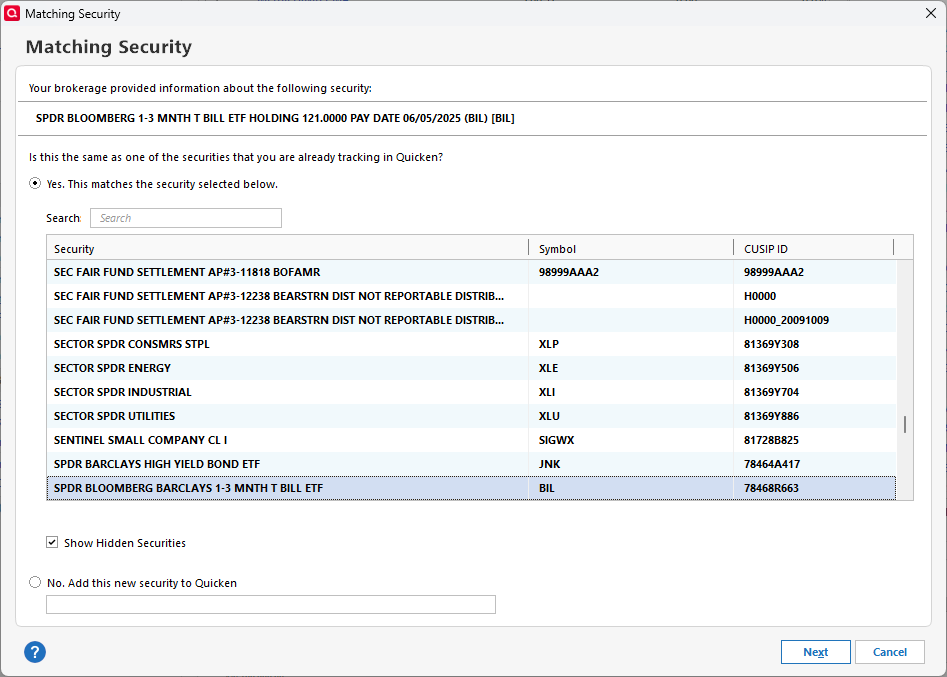Click the new security name text box
947x677 pixels.
(271, 604)
